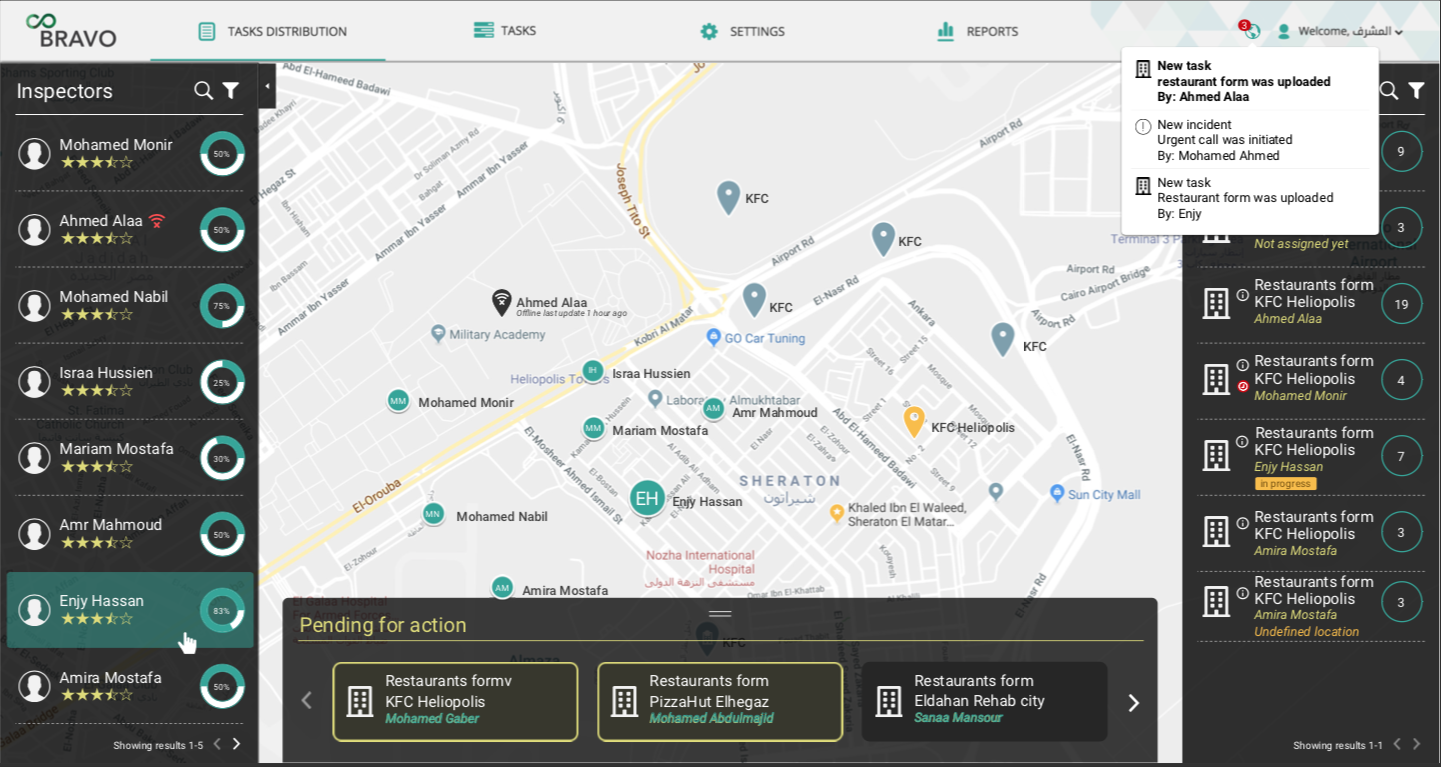1441x767 pixels.
Task: Open the Settings tab
Action: [742, 31]
